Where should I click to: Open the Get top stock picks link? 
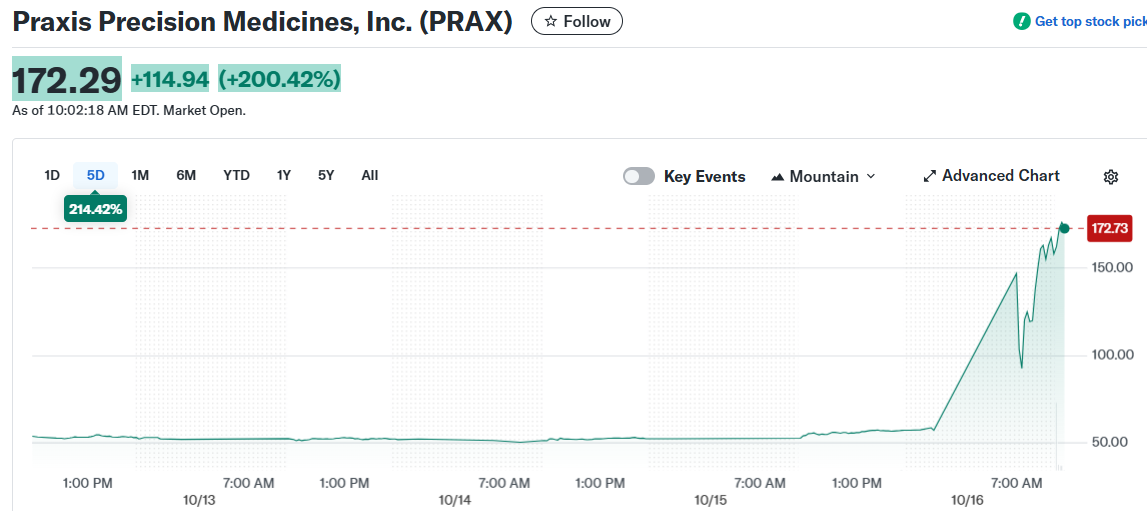1090,21
